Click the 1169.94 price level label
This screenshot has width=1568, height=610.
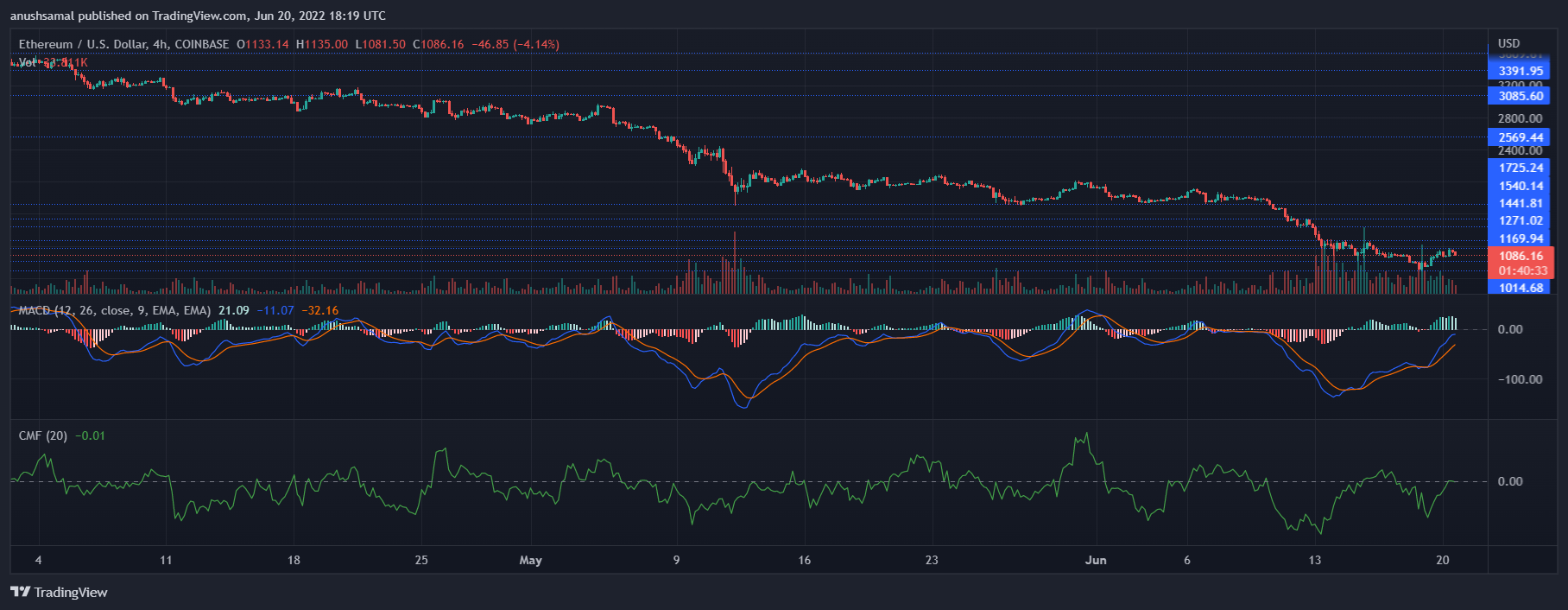point(1520,238)
